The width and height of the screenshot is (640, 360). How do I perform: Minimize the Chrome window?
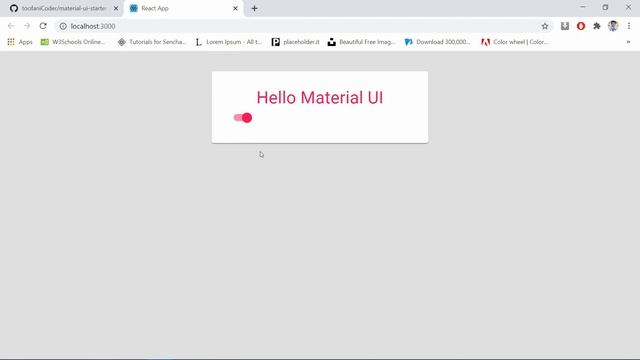click(x=582, y=7)
